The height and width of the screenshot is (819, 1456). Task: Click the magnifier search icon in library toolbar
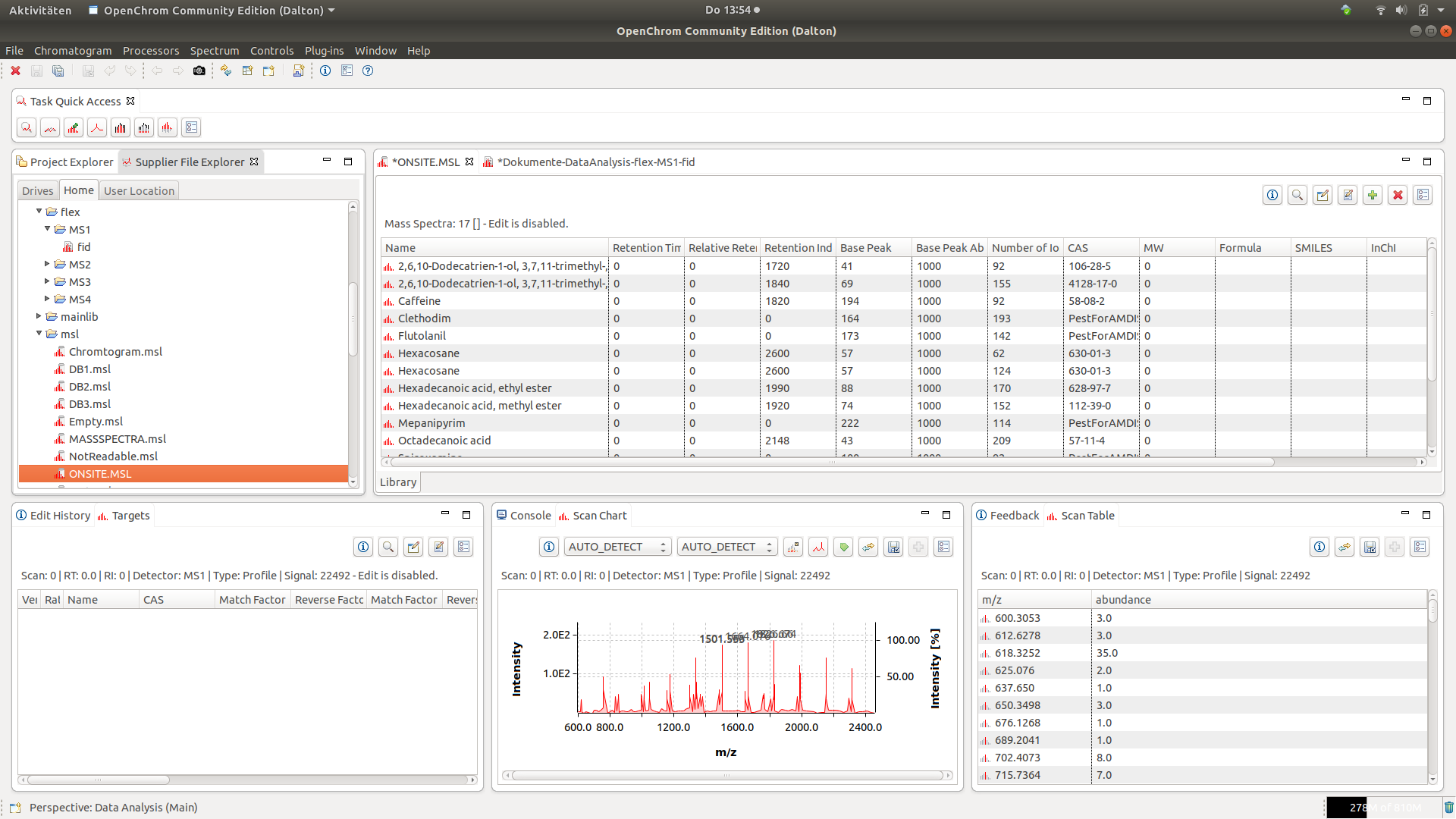tap(1298, 196)
